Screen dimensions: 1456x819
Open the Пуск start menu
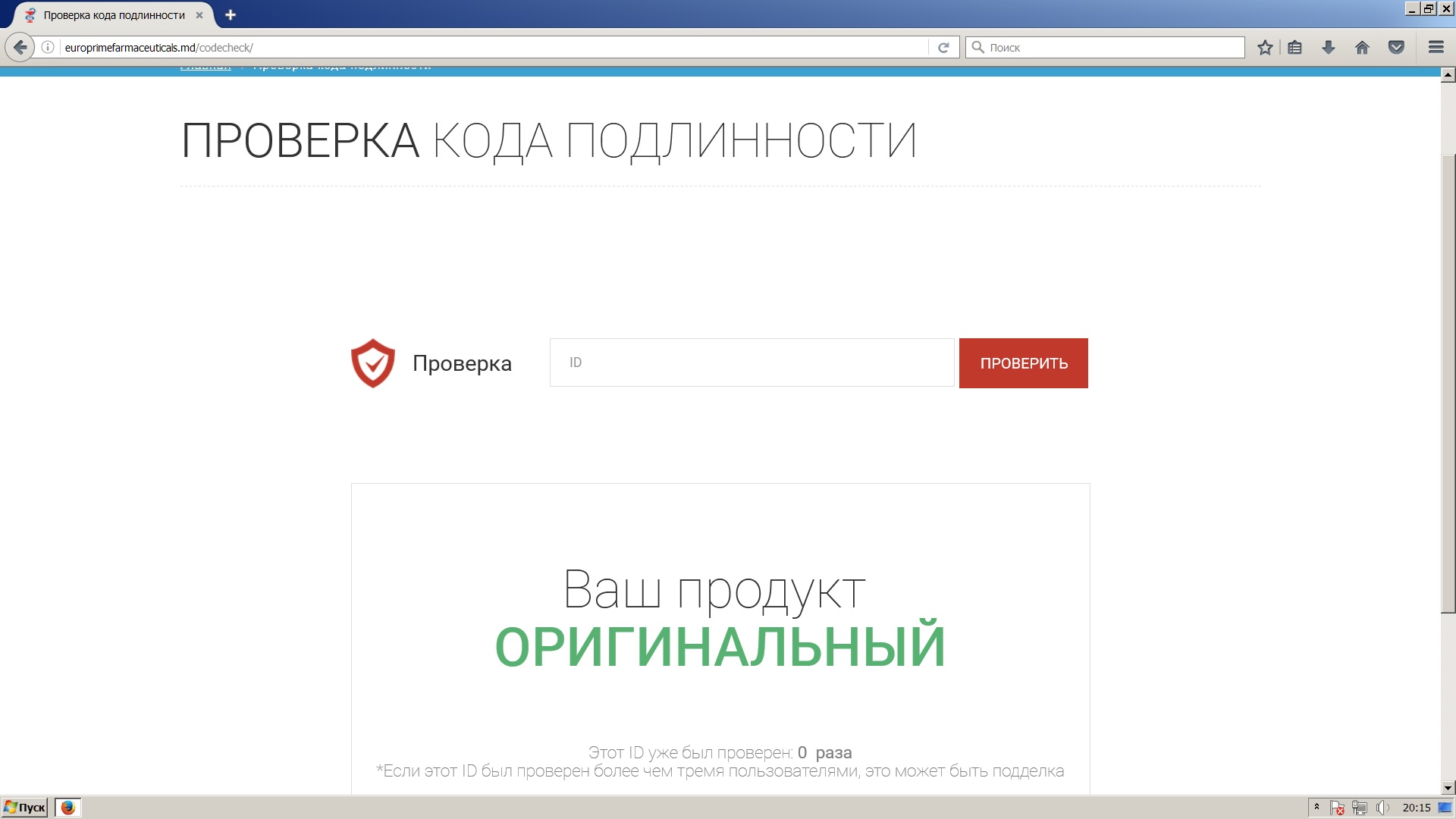pos(25,808)
